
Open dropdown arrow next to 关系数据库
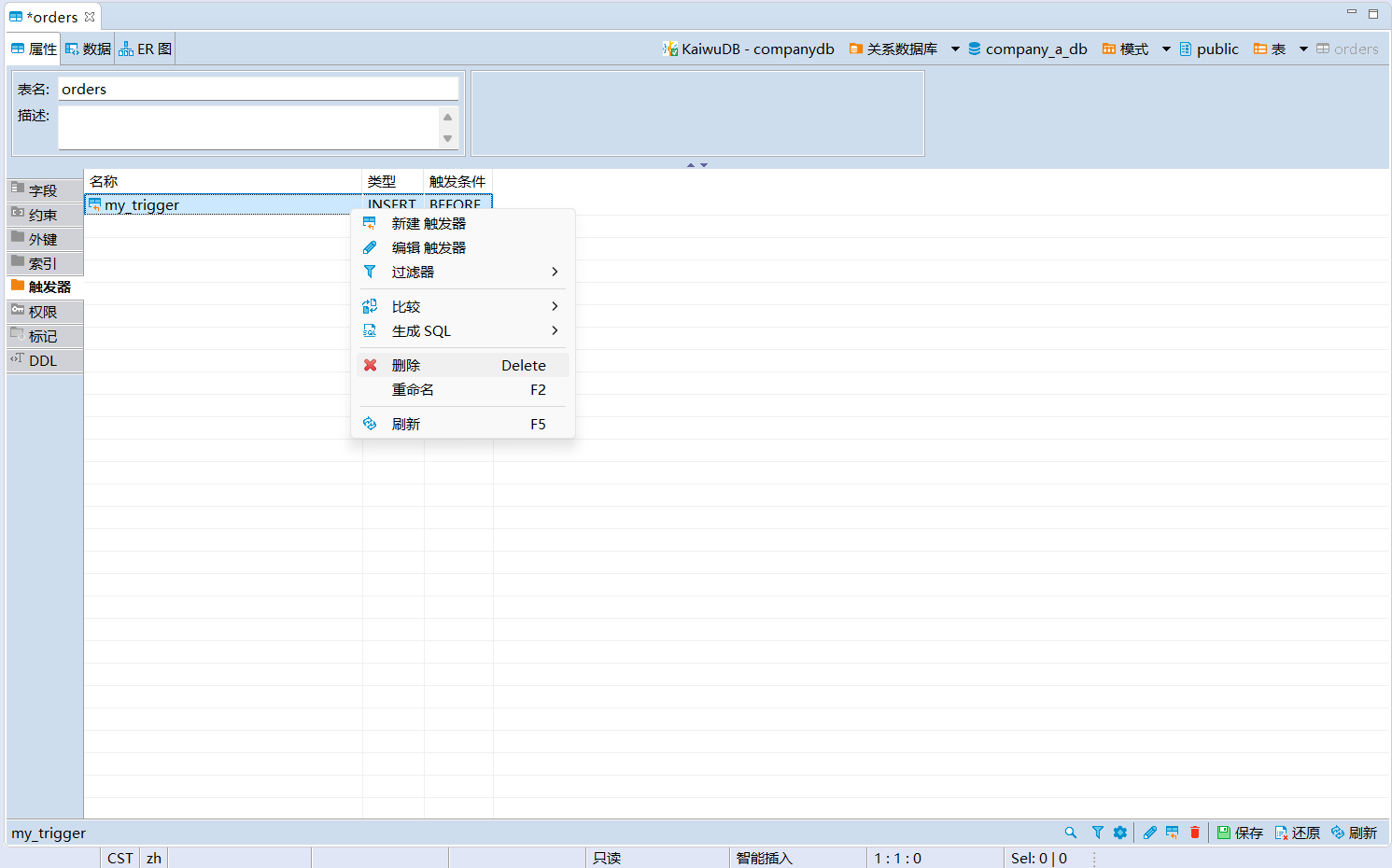(955, 49)
